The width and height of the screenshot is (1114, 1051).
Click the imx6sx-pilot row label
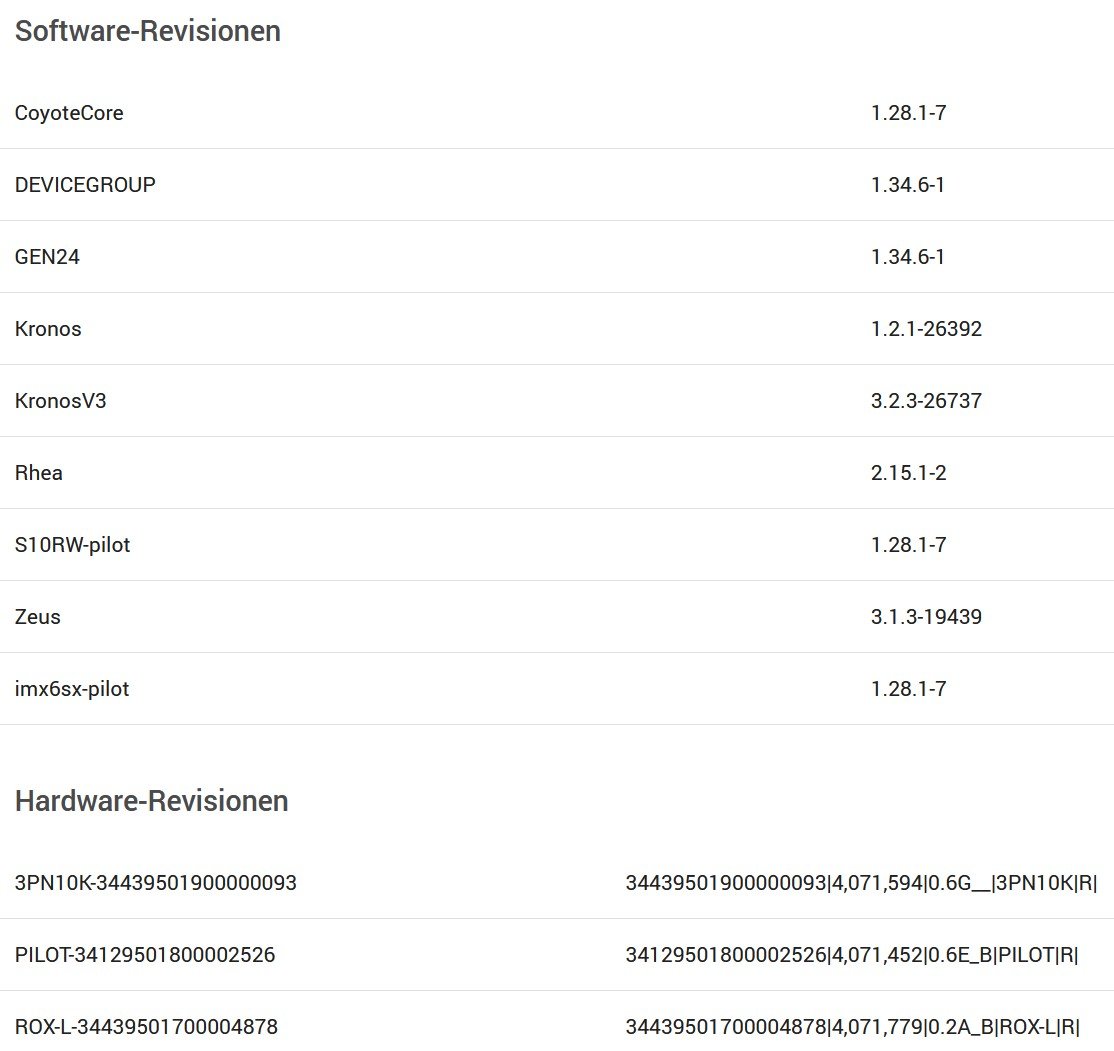(x=72, y=689)
